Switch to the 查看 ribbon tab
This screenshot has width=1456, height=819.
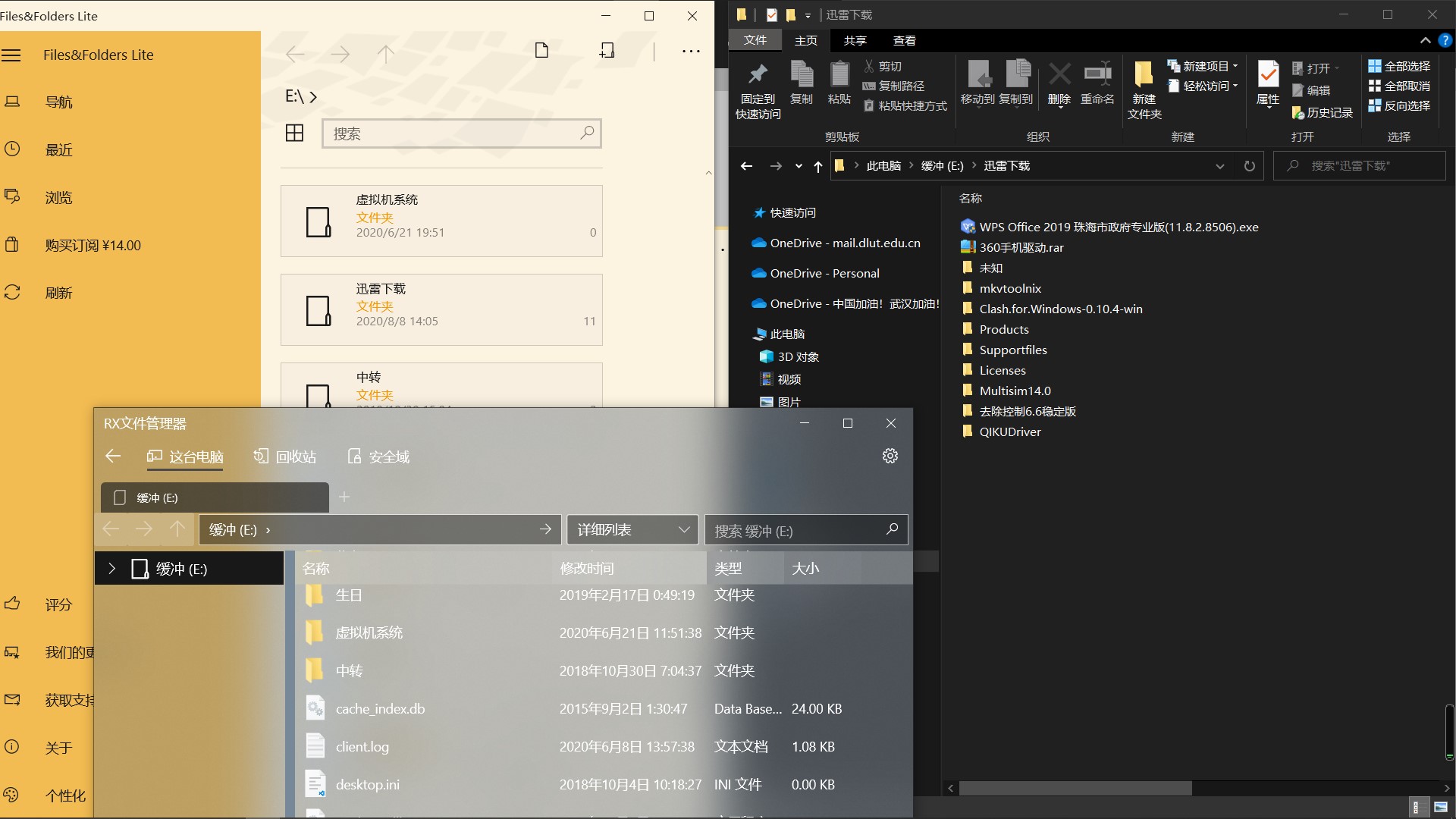coord(904,40)
